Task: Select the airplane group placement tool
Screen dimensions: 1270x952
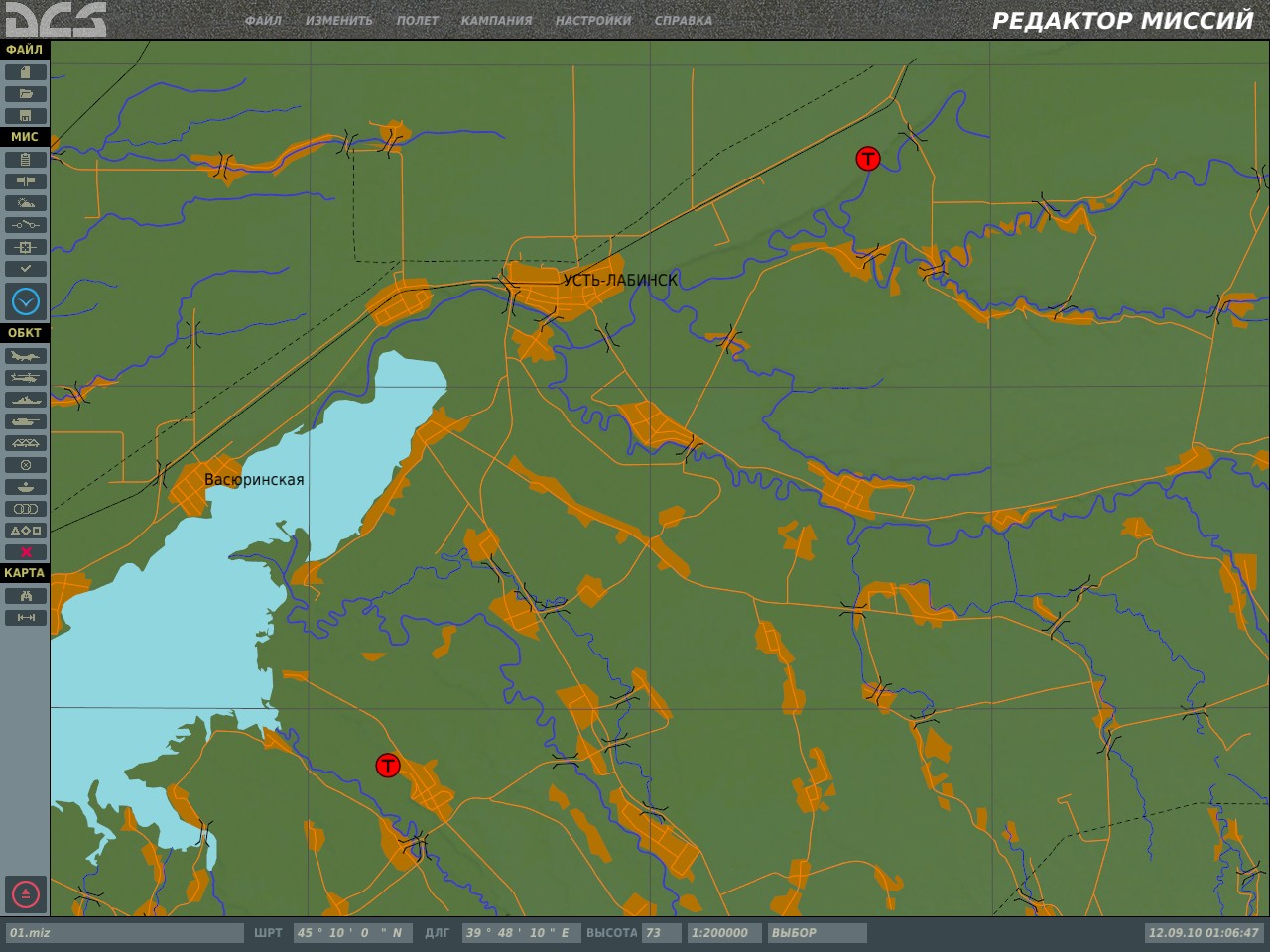Action: coord(26,356)
